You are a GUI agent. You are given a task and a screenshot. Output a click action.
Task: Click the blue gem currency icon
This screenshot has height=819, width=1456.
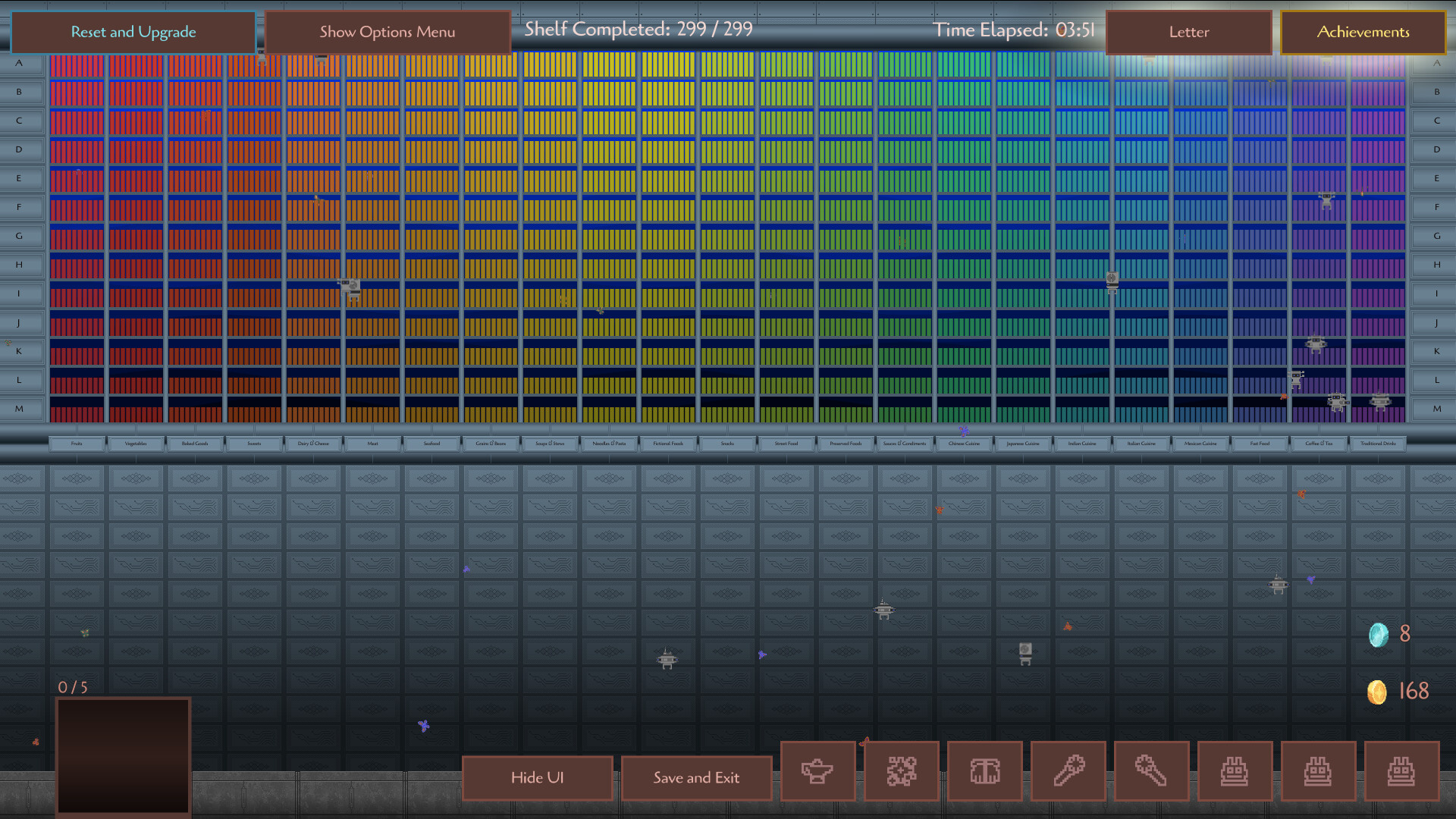pos(1378,635)
